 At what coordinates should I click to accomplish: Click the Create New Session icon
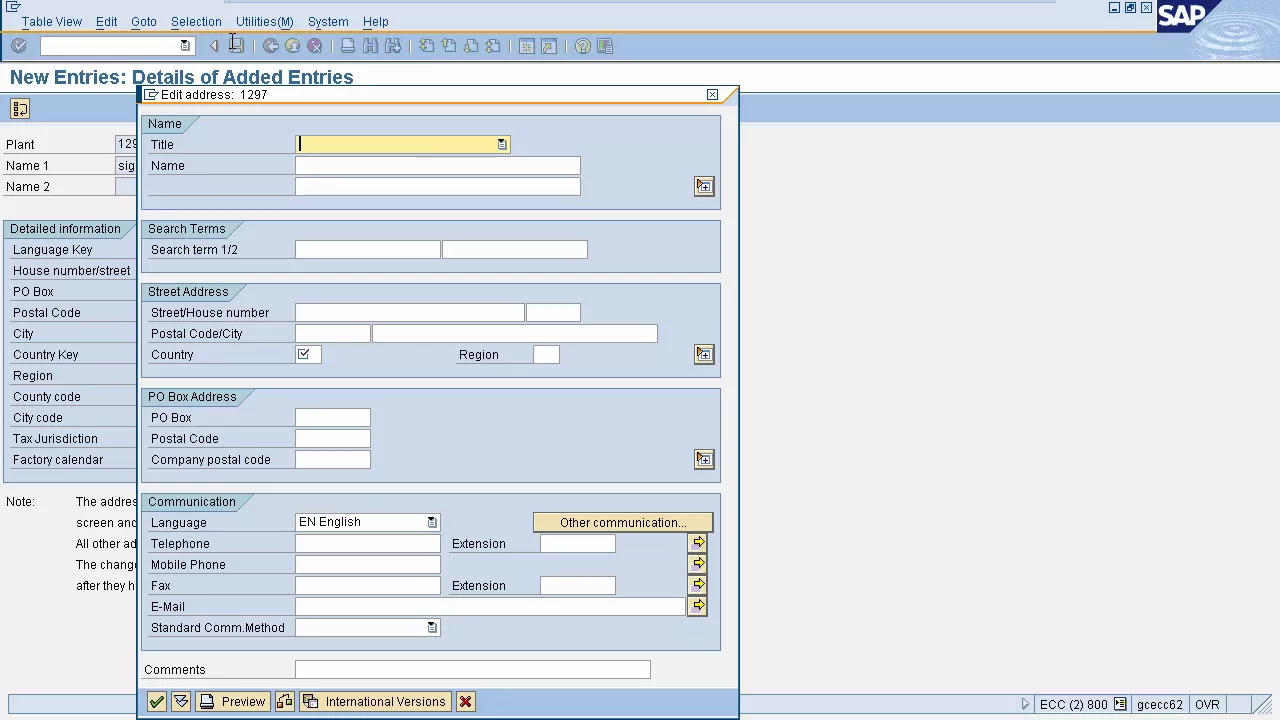click(526, 46)
